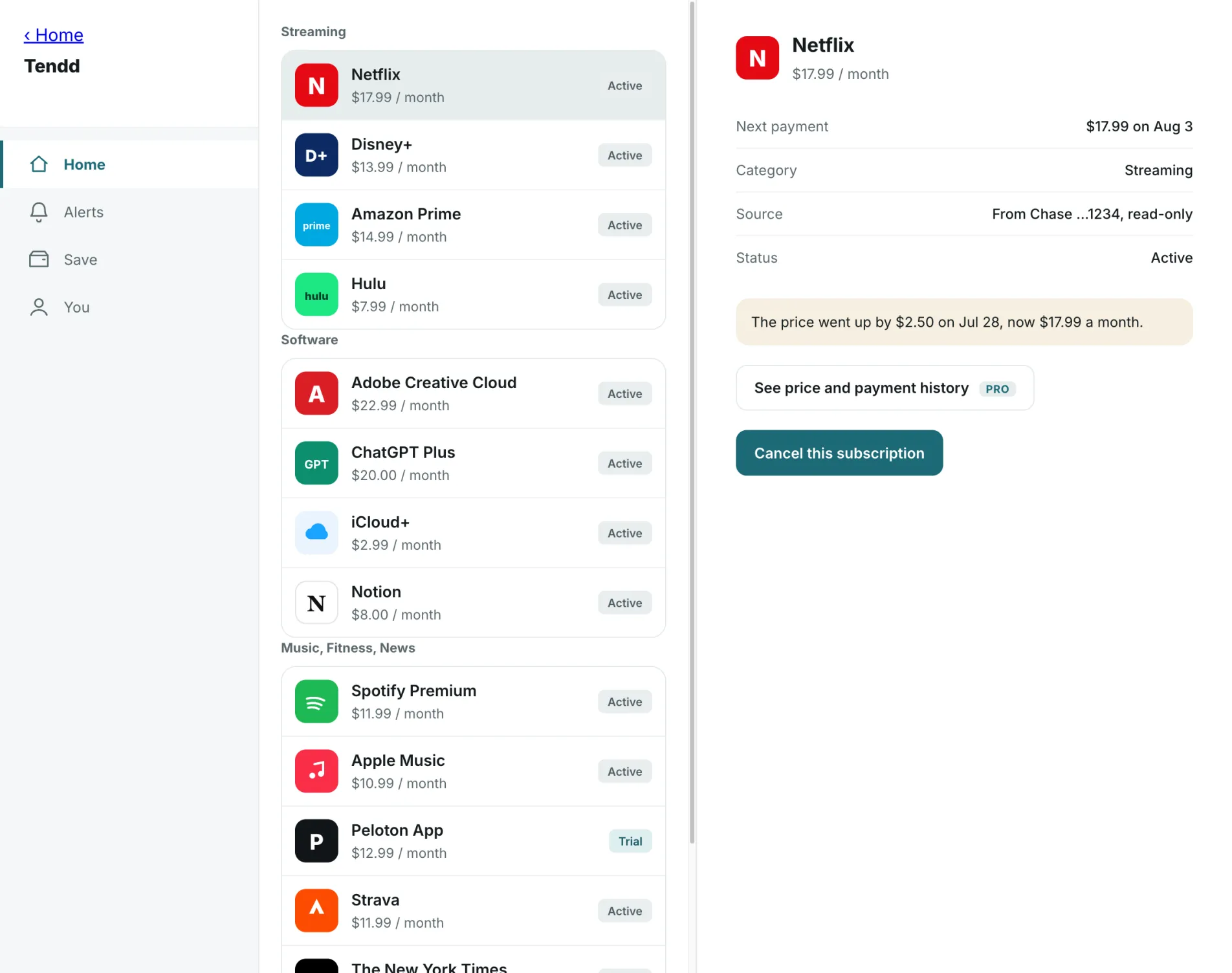Select the Disney+ subscription name
The image size is (1232, 973).
[x=381, y=144]
